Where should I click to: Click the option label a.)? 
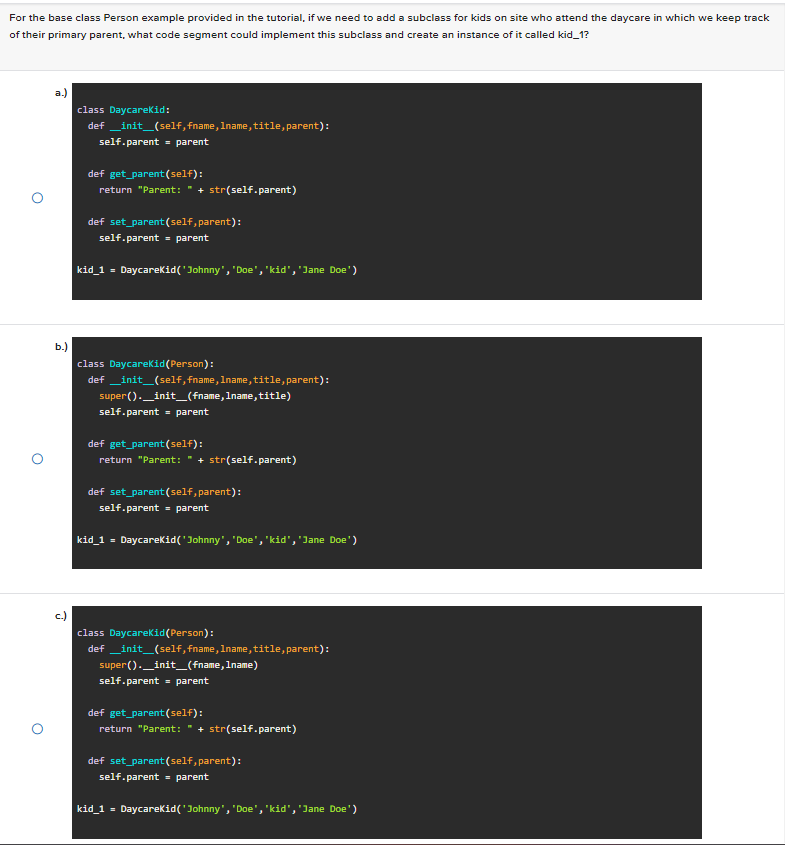(61, 91)
